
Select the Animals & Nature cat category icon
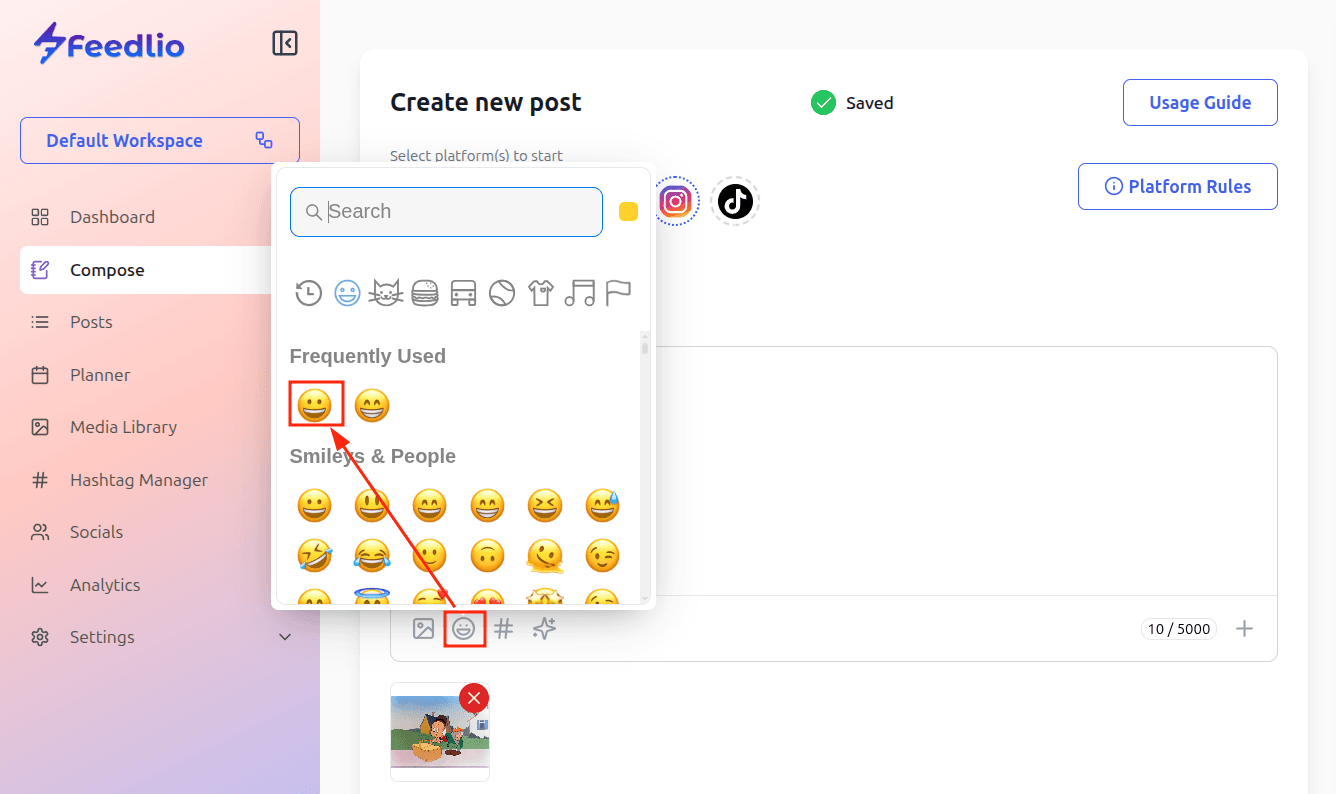pyautogui.click(x=386, y=293)
